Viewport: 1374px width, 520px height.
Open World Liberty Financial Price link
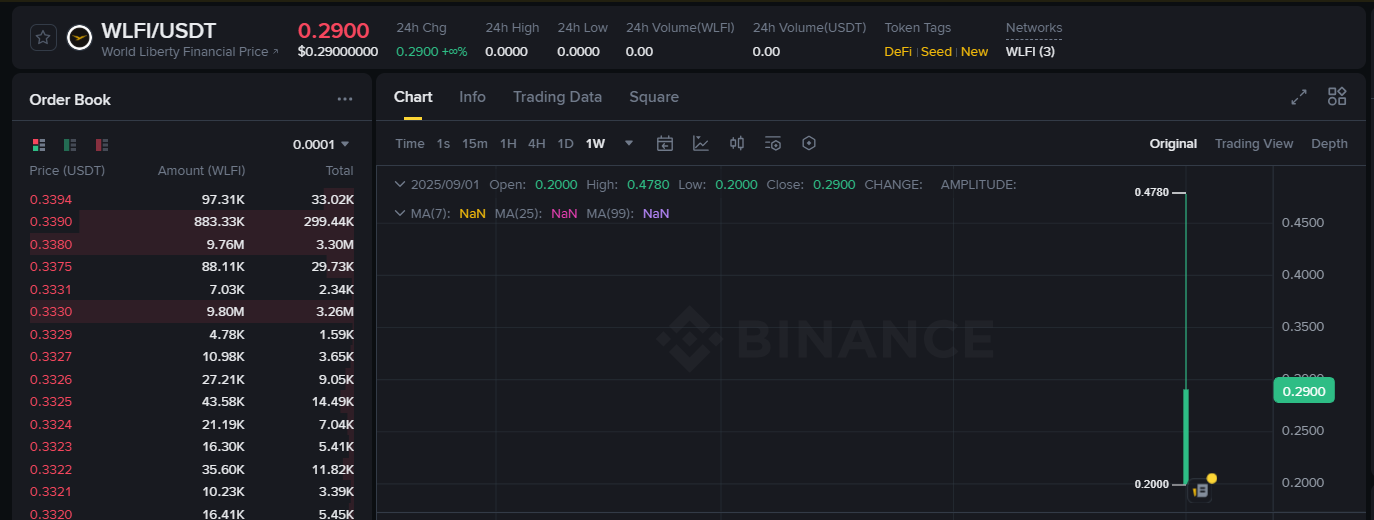190,51
